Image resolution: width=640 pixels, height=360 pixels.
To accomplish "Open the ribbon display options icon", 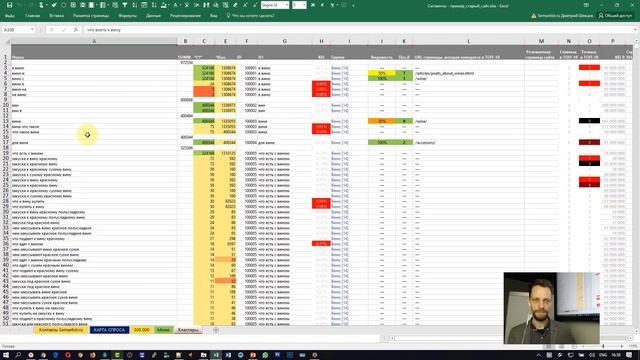I will point(586,5).
